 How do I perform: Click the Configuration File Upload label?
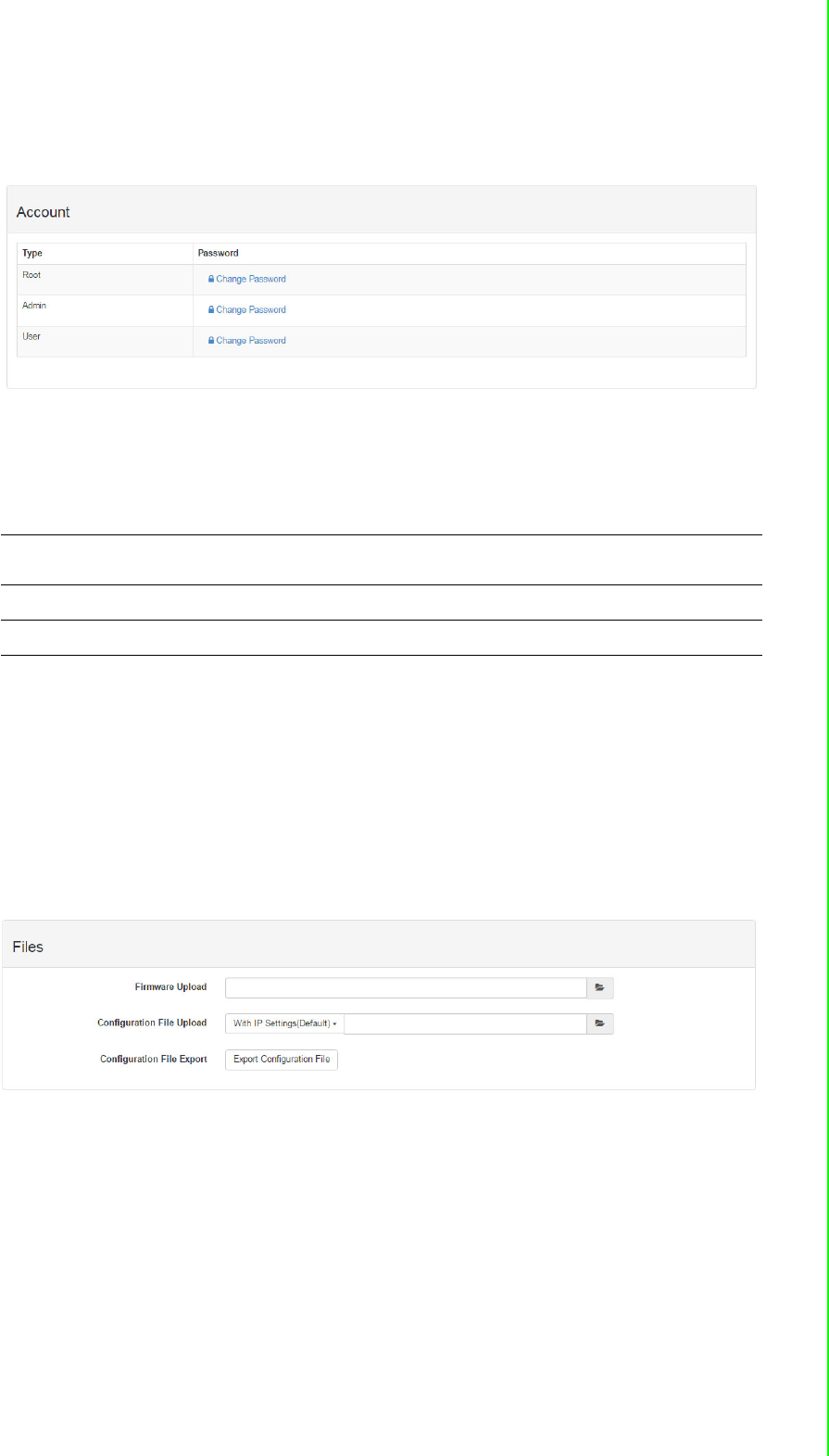[152, 1023]
